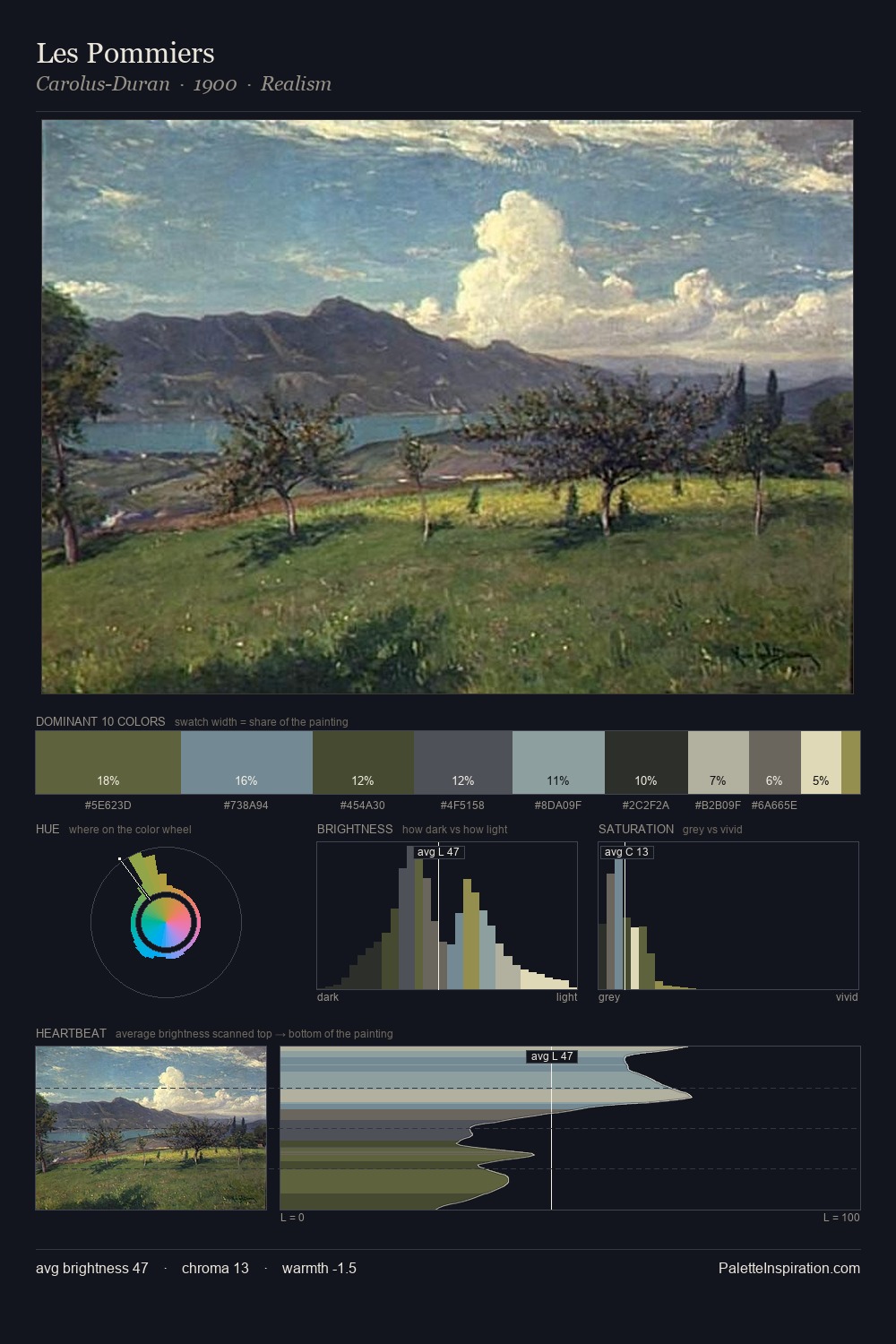Click the 'how dark vs how light' caption

(454, 830)
